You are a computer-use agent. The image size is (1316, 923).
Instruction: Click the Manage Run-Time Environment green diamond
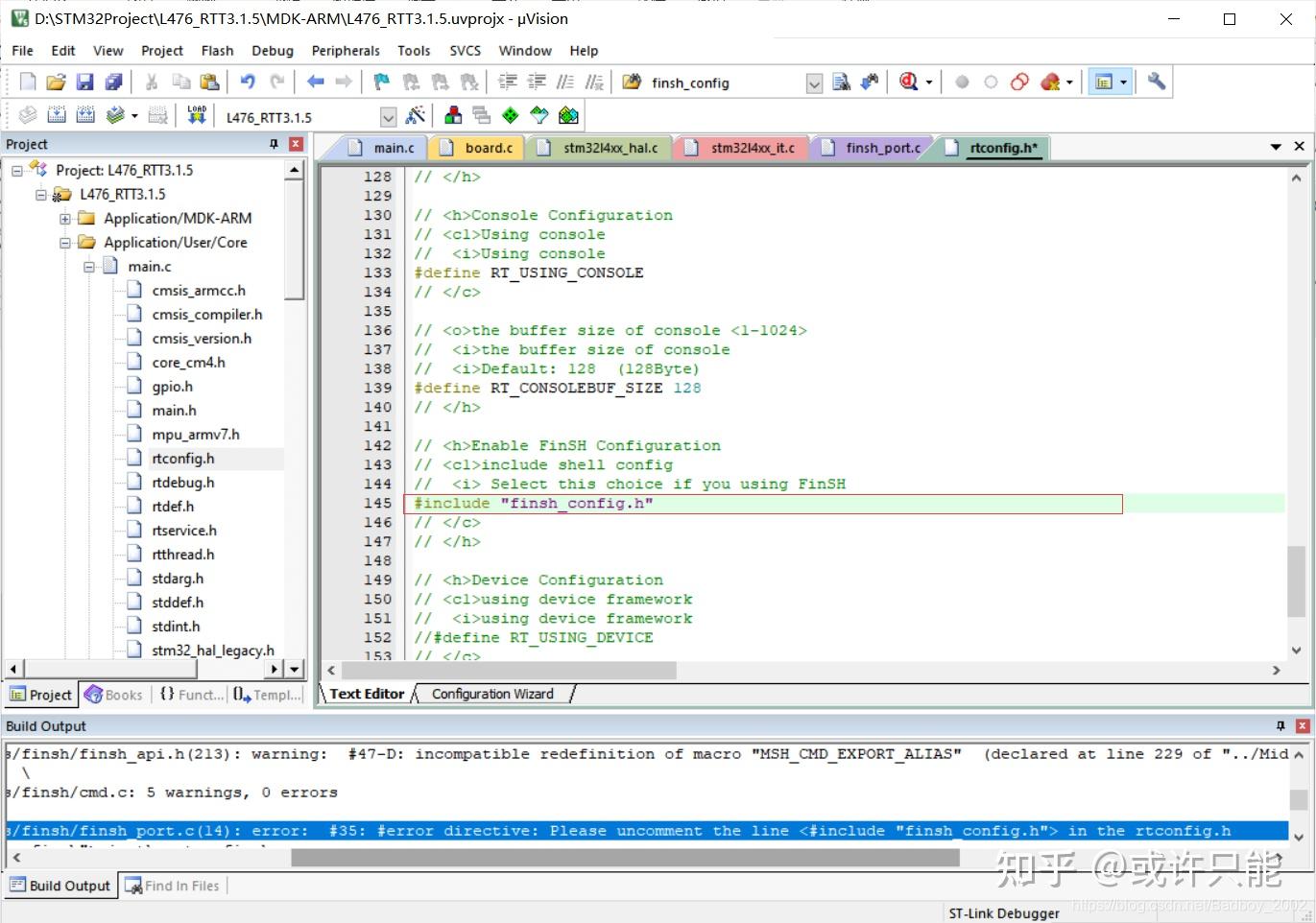pos(511,116)
